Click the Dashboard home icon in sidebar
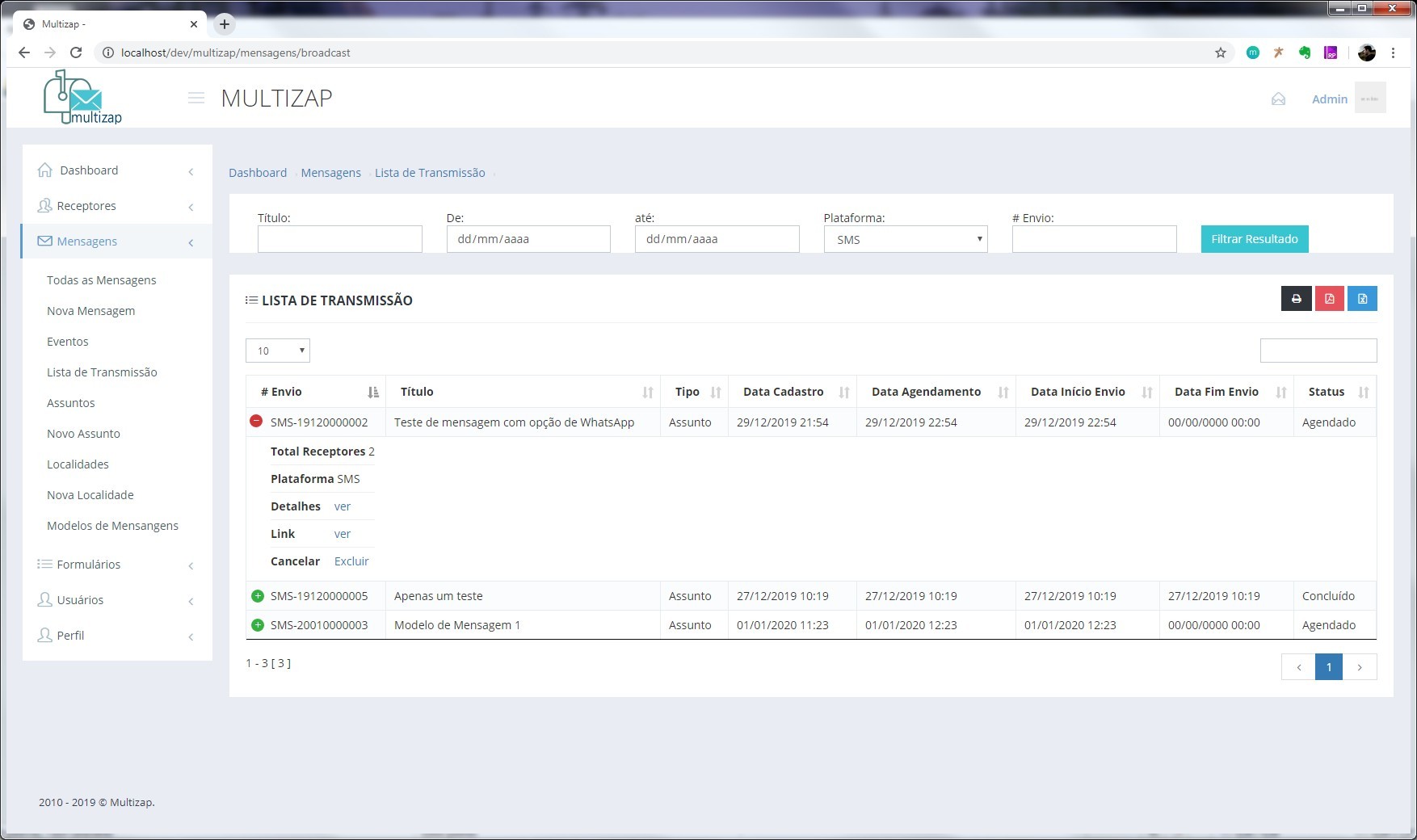This screenshot has height=840, width=1417. (x=45, y=170)
